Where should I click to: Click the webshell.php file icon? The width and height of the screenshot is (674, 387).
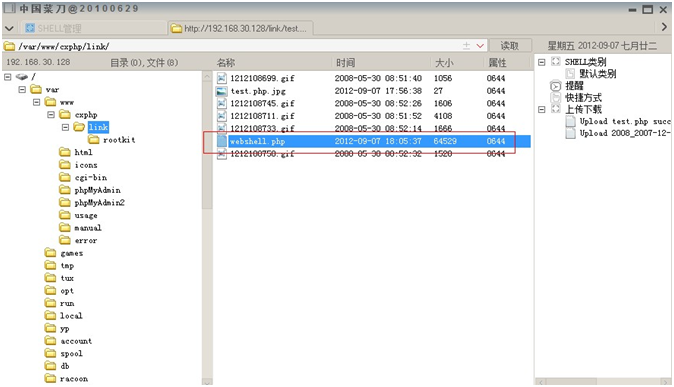pos(221,141)
